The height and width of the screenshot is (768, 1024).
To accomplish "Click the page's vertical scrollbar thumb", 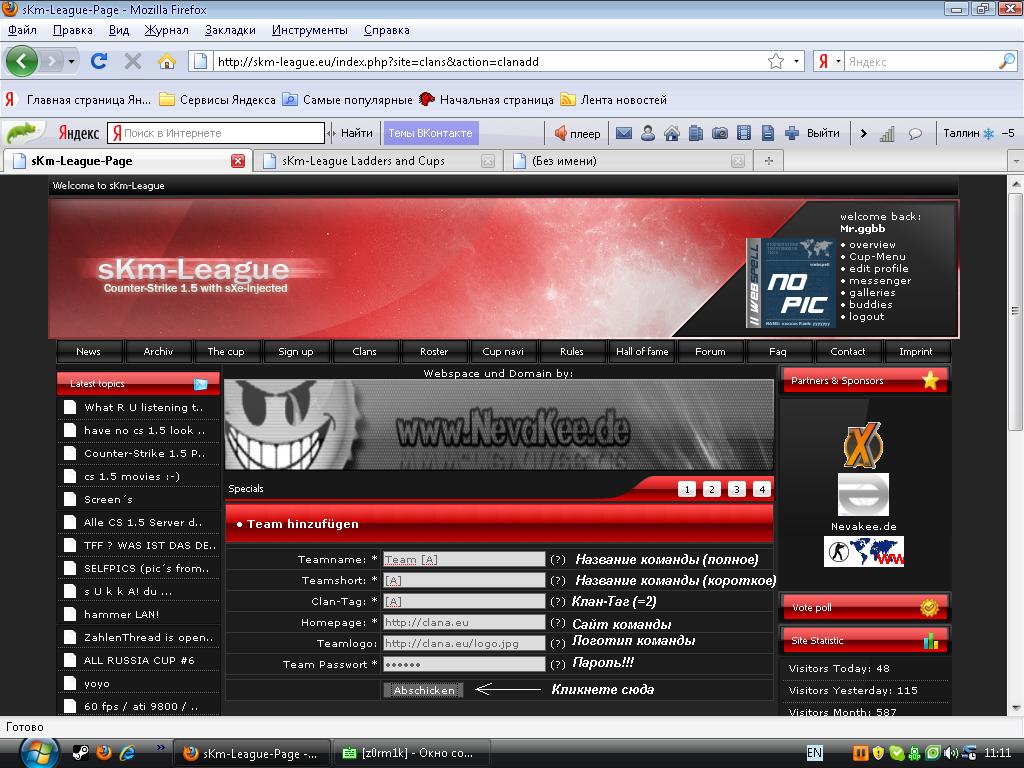I will (x=1016, y=311).
